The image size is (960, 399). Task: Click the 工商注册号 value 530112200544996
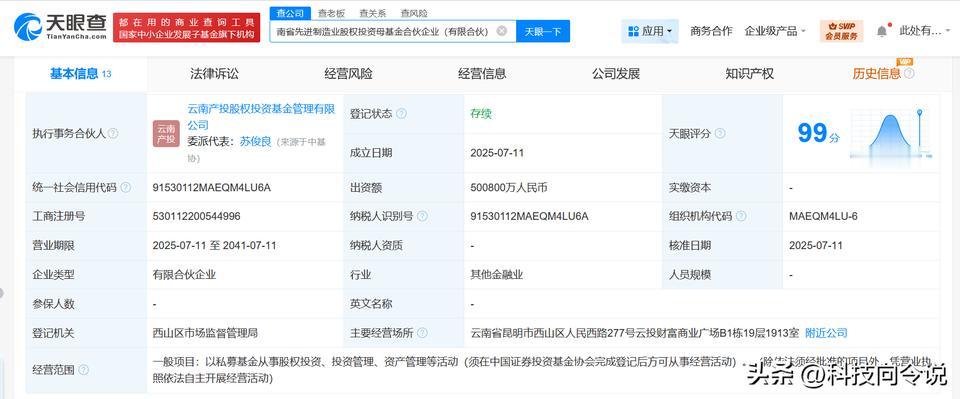(197, 216)
